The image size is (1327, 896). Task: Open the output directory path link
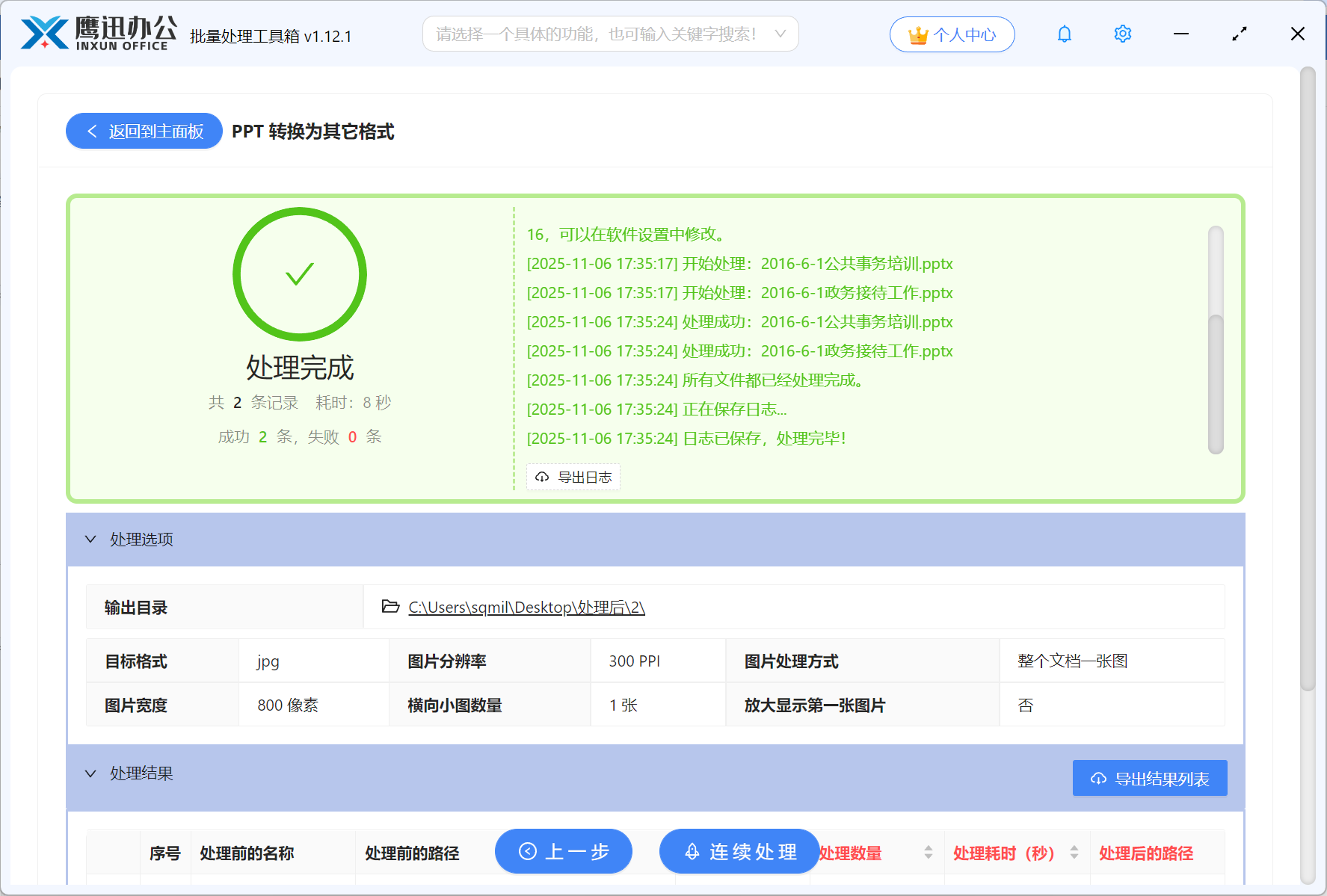point(526,607)
